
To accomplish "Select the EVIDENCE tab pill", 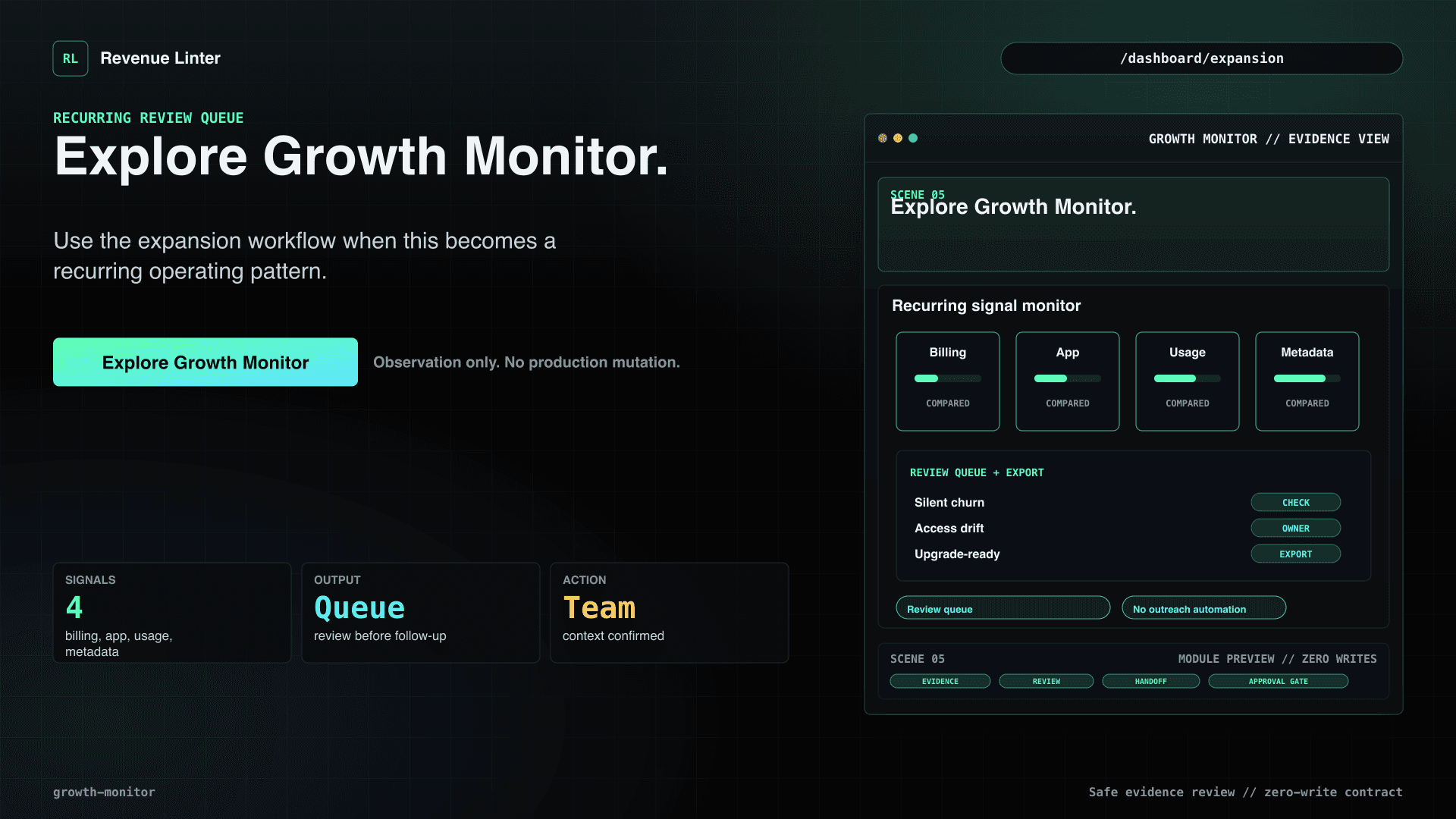I will pyautogui.click(x=940, y=681).
